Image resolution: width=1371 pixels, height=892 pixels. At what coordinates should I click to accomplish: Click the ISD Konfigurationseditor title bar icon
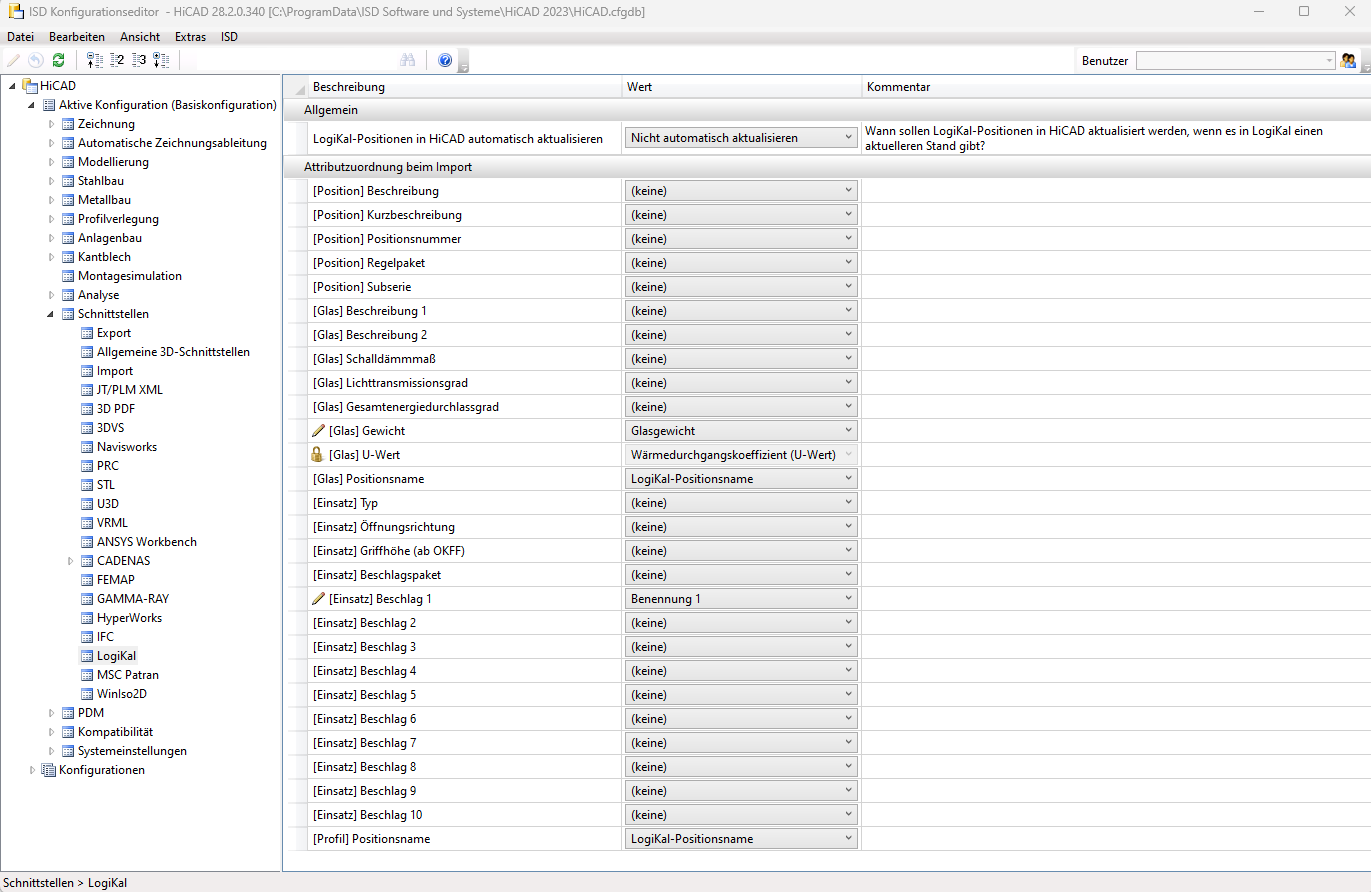pos(14,11)
